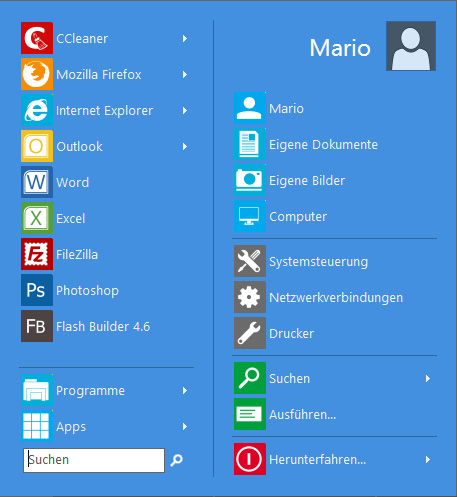Expand the Herunterfahren options arrow
This screenshot has width=457, height=497.
tap(428, 460)
